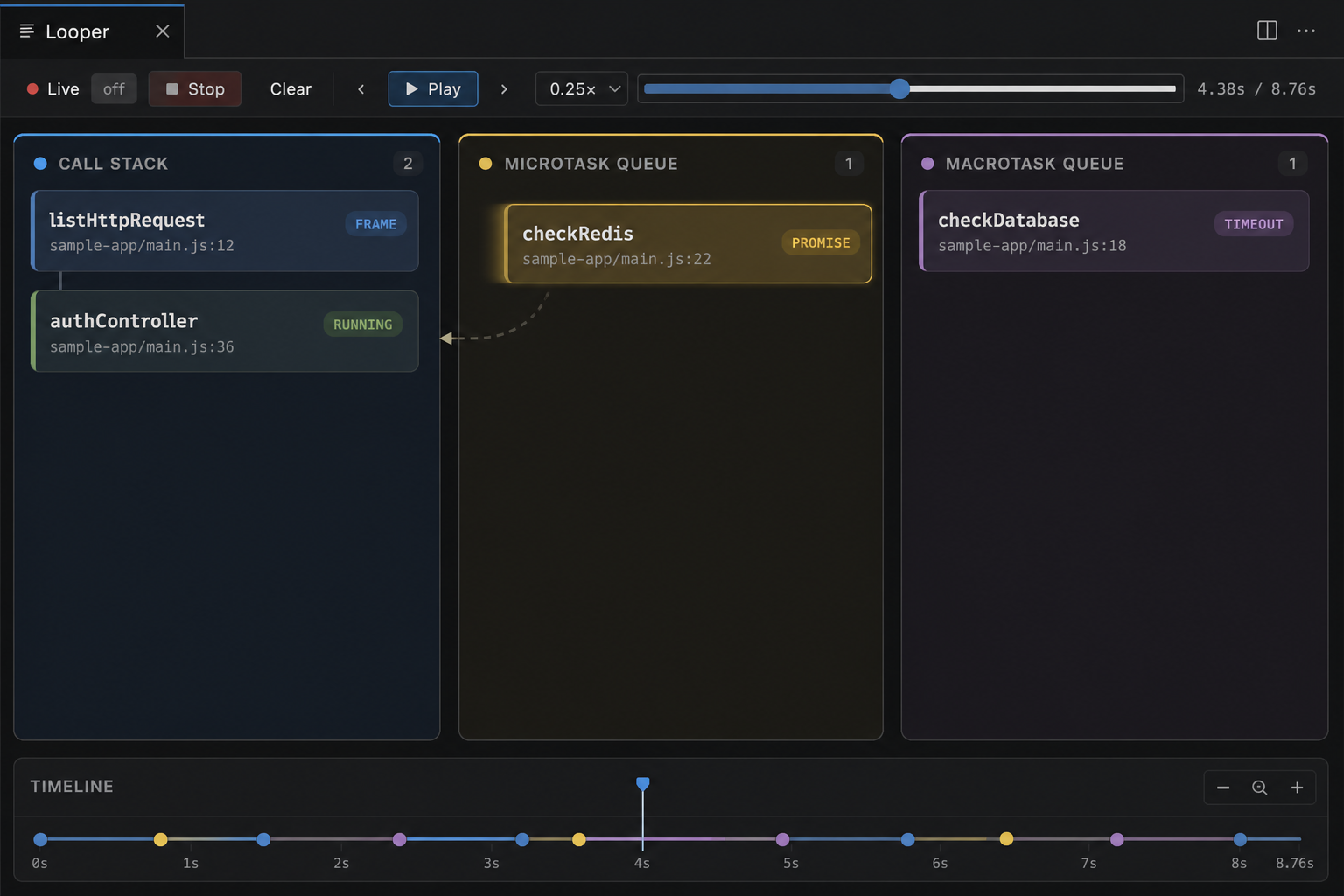Jump to the yellow marker between 3s and 4s

[x=579, y=839]
